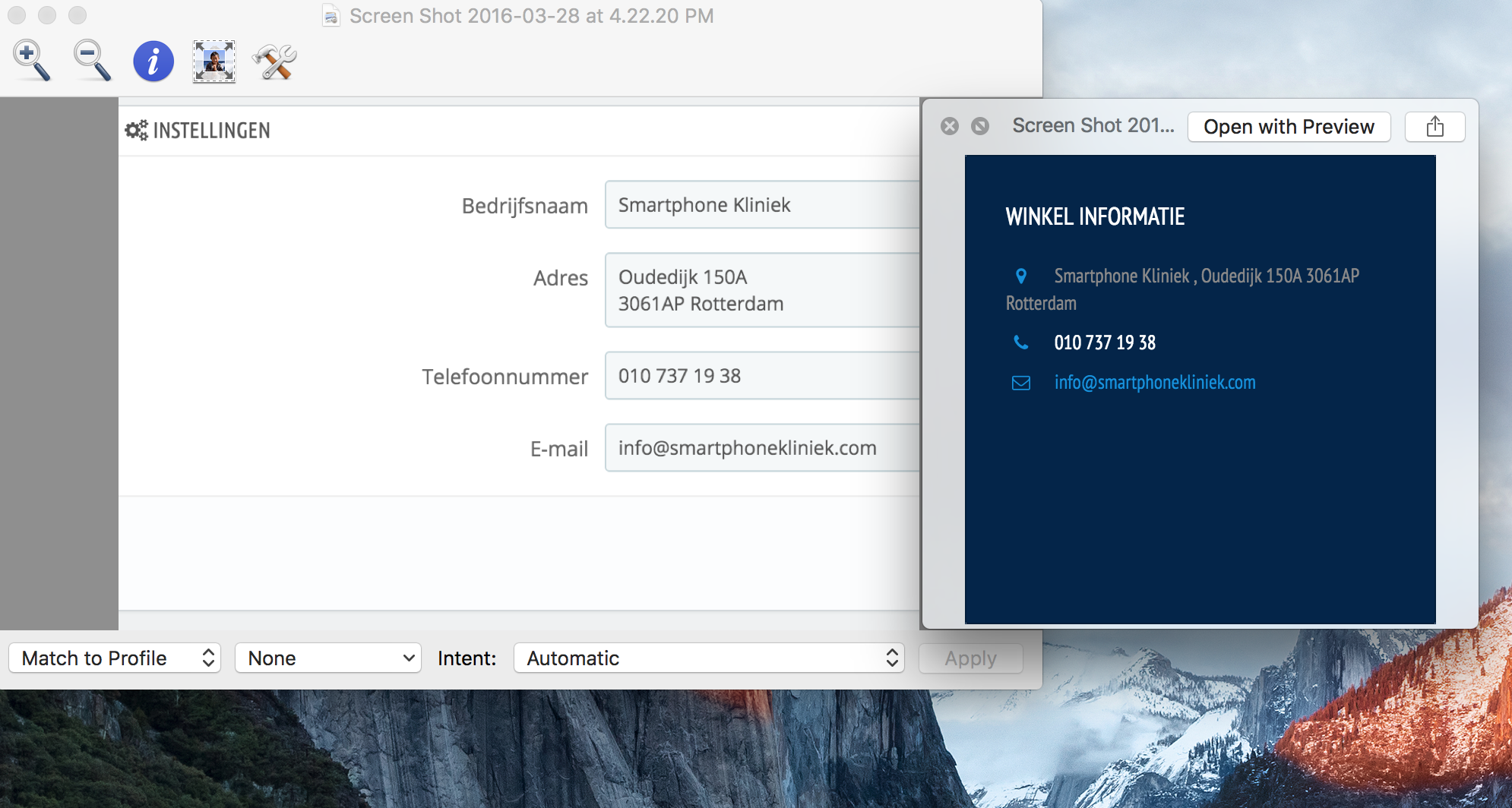Viewport: 1512px width, 808px height.
Task: Click the map pin location icon
Action: pyautogui.click(x=1021, y=276)
